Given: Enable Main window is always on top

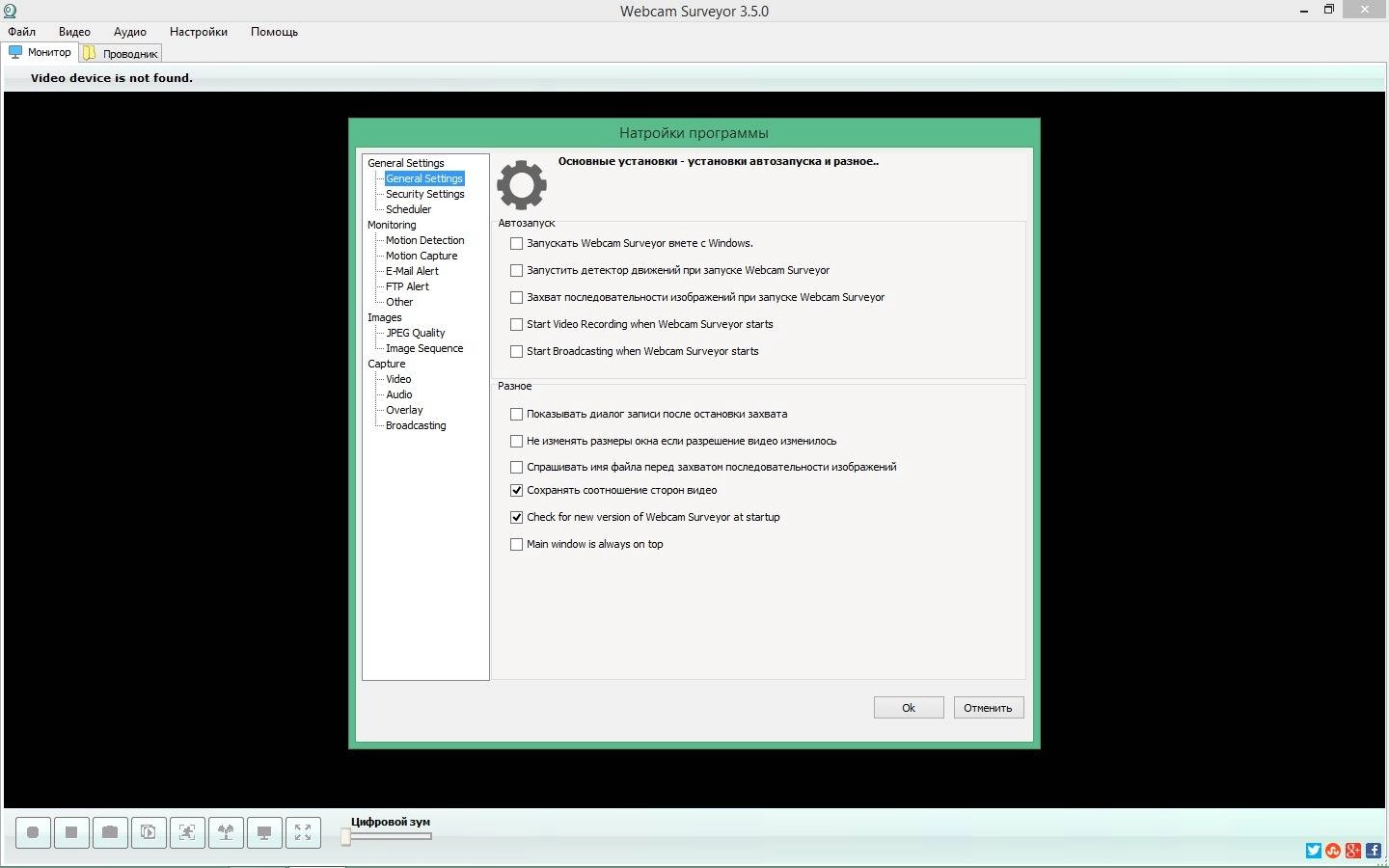Looking at the screenshot, I should tap(516, 545).
